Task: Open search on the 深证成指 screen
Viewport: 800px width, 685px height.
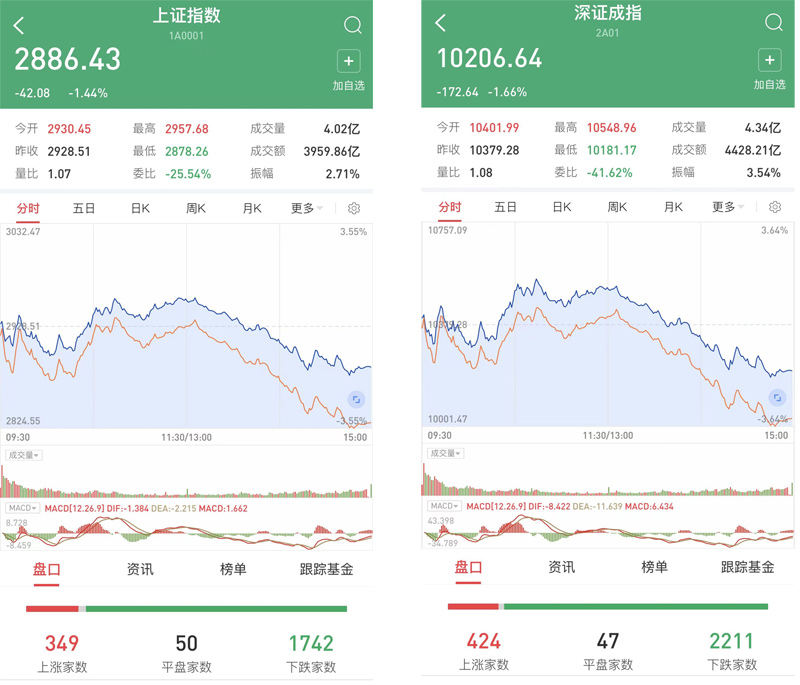Action: [774, 22]
